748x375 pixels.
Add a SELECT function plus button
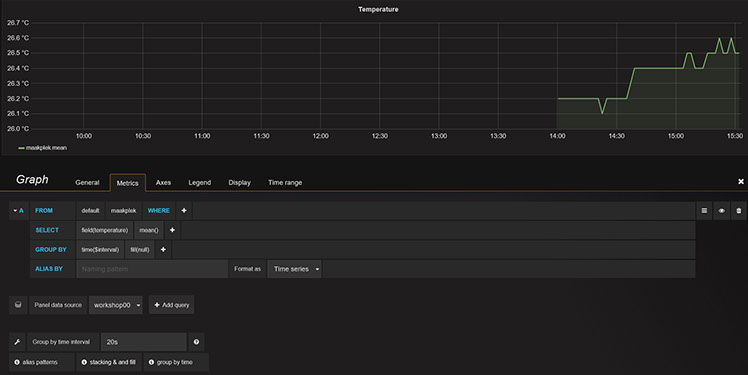point(172,230)
